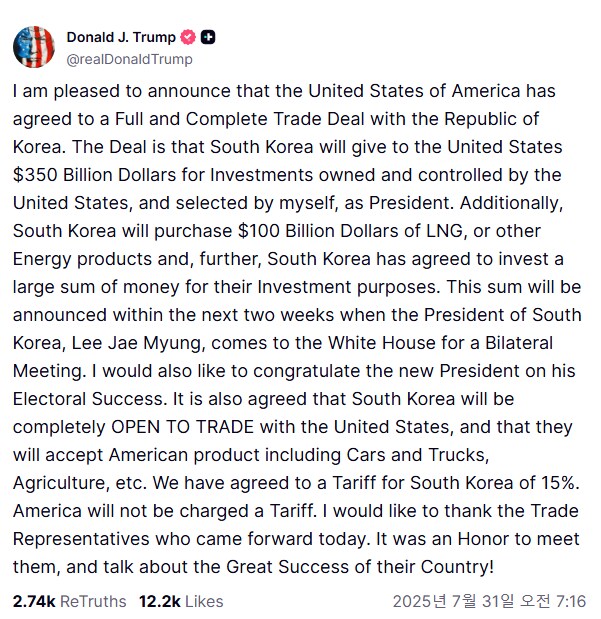Open the Donald J. Trump display name
This screenshot has width=601, height=619.
click(x=121, y=37)
